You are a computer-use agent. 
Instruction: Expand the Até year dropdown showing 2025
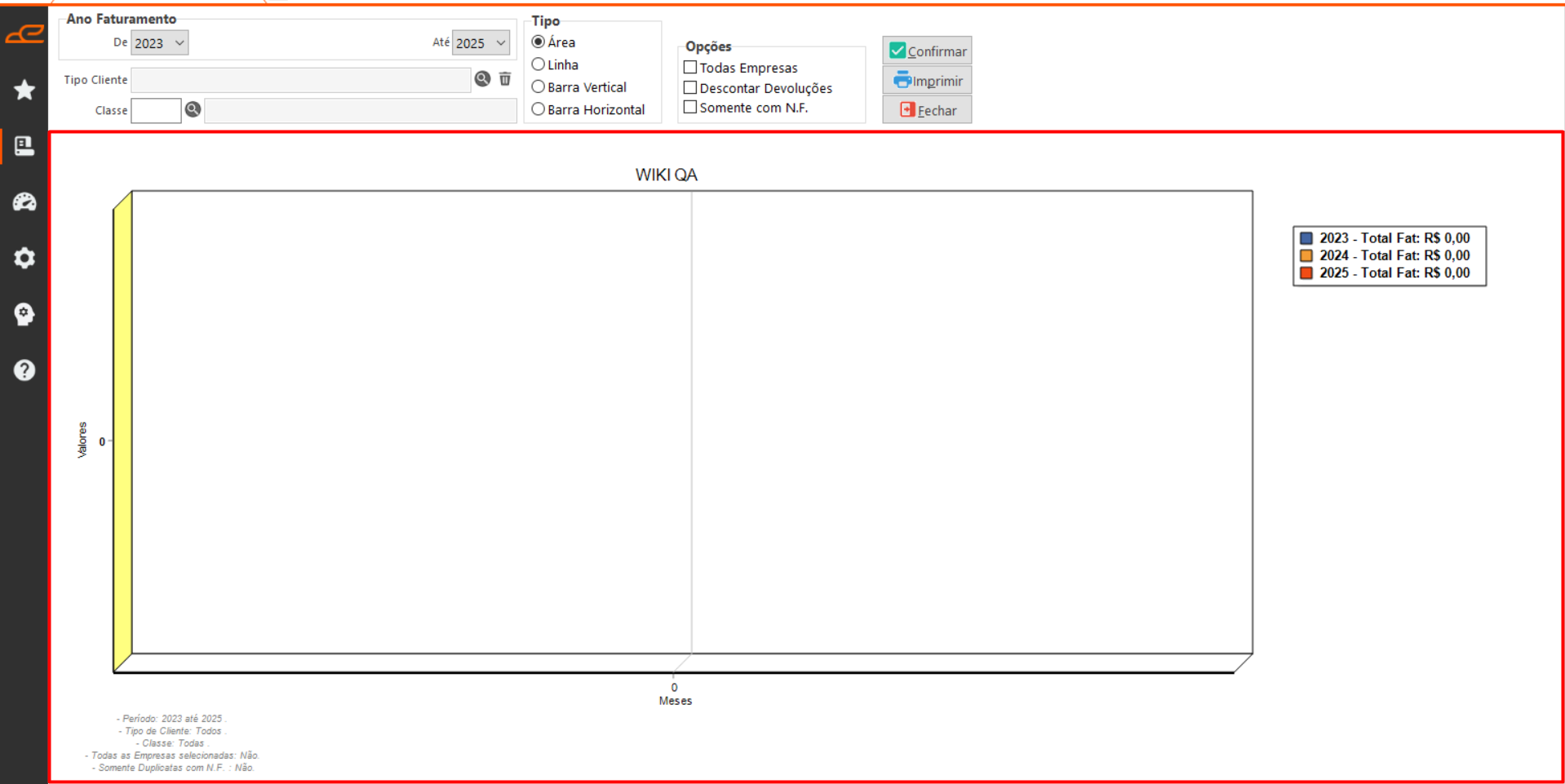click(x=481, y=43)
